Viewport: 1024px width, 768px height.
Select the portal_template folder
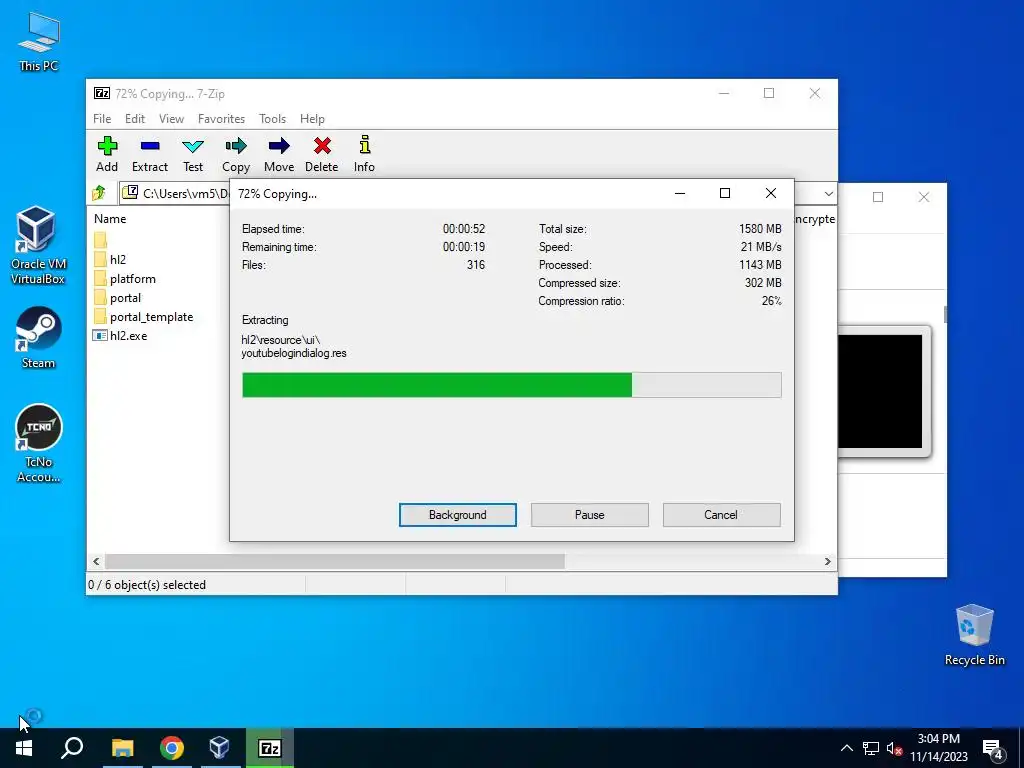[143, 317]
